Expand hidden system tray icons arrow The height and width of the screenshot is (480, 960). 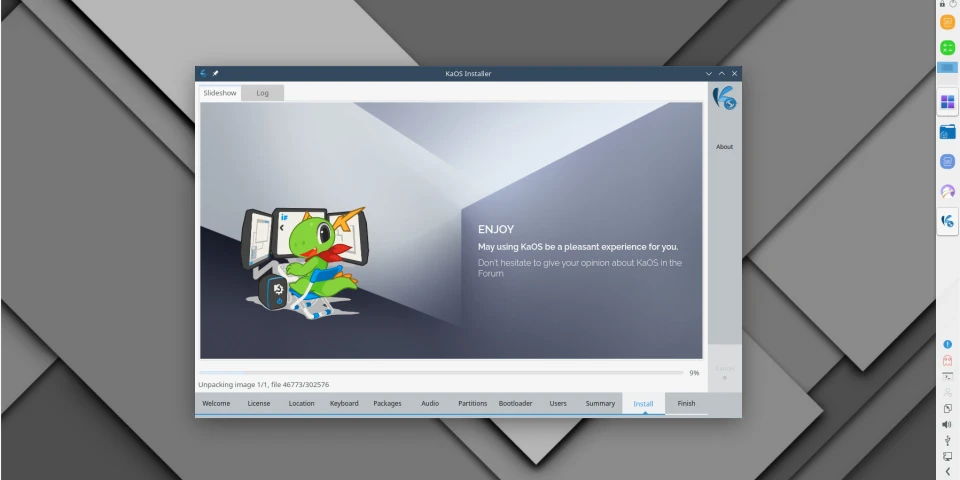coord(947,471)
